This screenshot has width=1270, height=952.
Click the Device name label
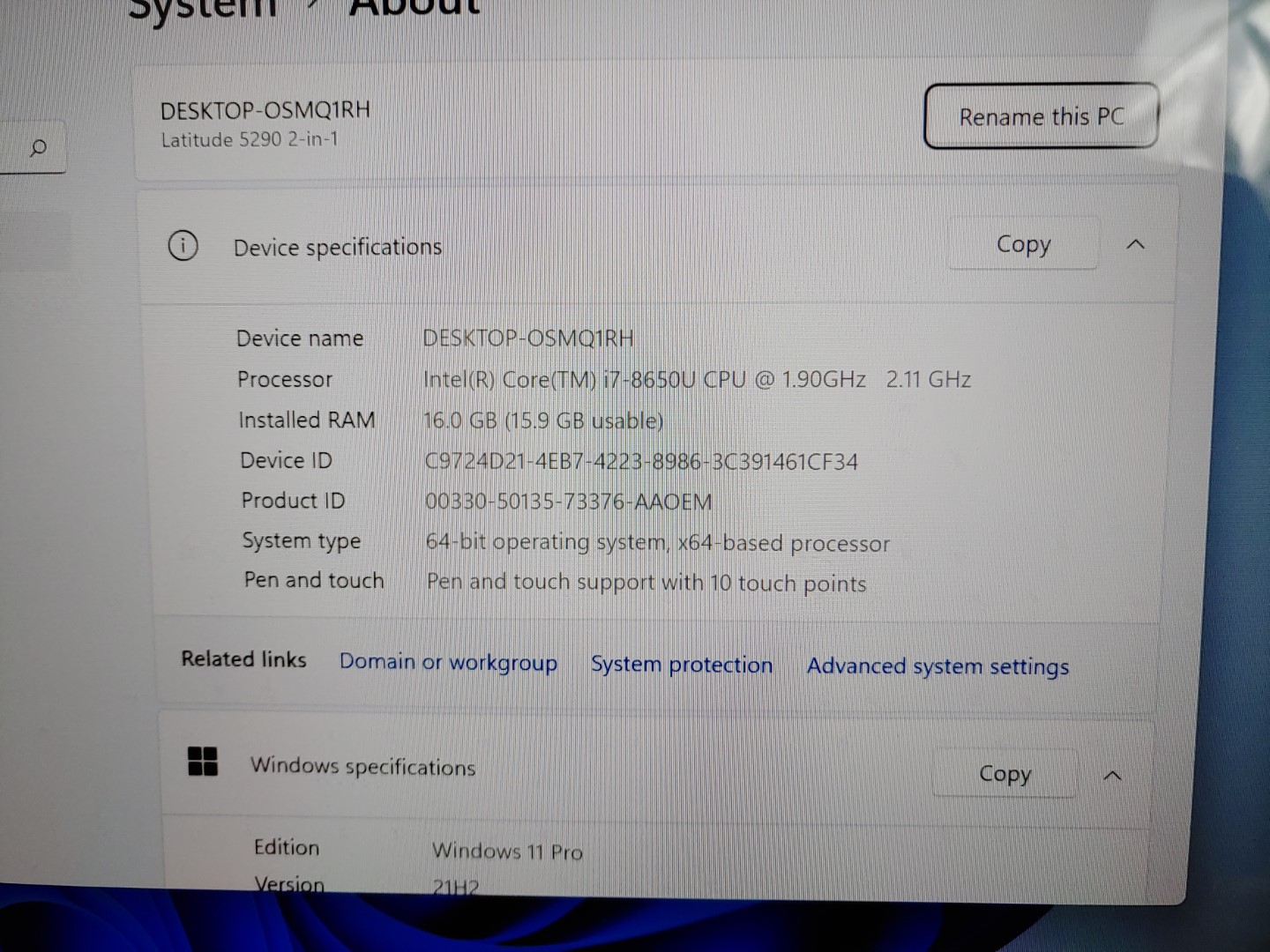[x=300, y=338]
